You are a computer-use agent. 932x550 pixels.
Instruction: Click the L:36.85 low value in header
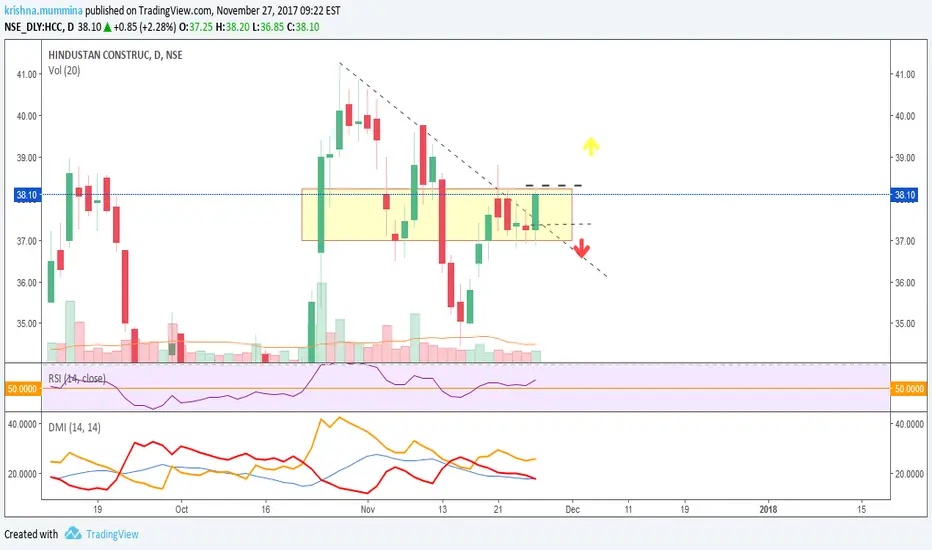pyautogui.click(x=268, y=27)
